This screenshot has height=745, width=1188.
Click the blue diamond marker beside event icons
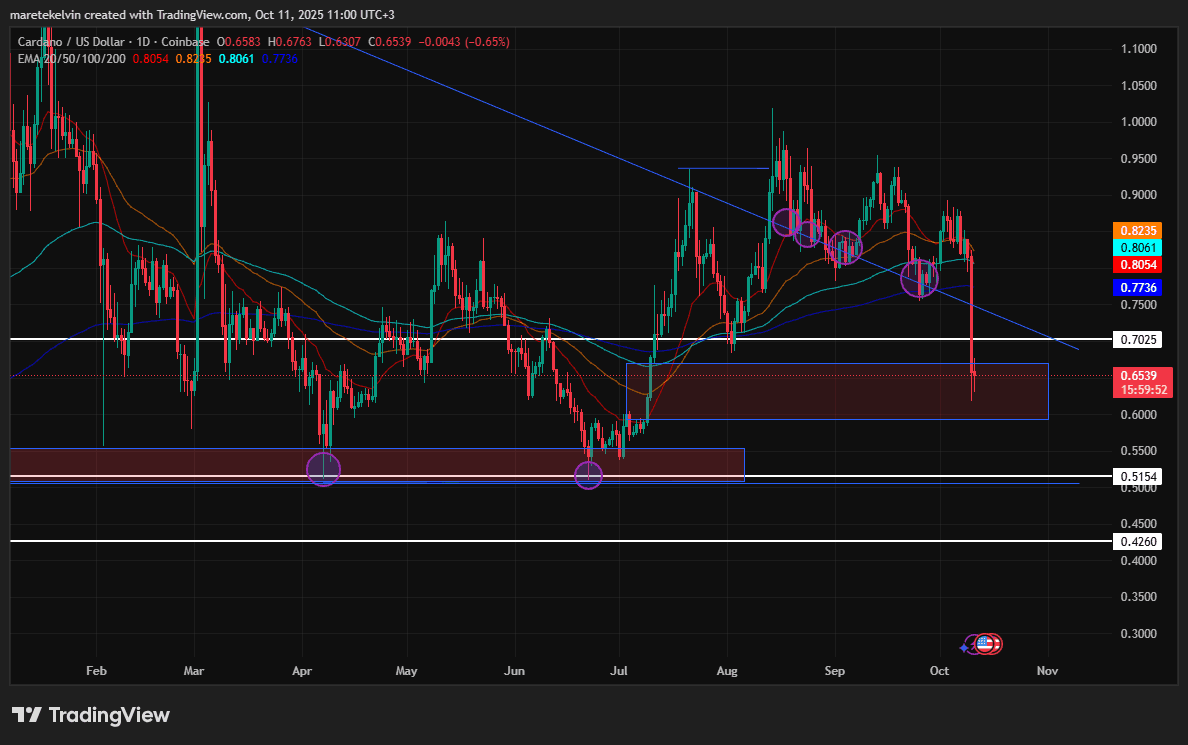tap(964, 648)
